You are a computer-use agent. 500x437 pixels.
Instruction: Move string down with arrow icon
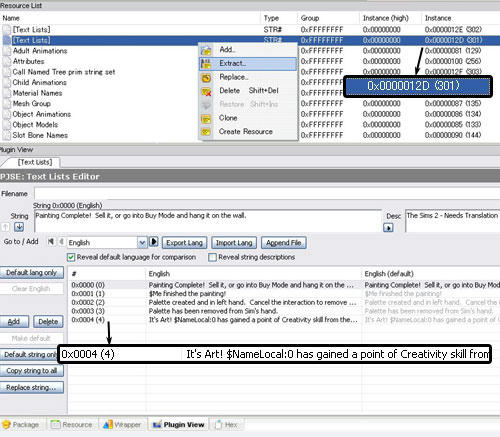pos(19,227)
